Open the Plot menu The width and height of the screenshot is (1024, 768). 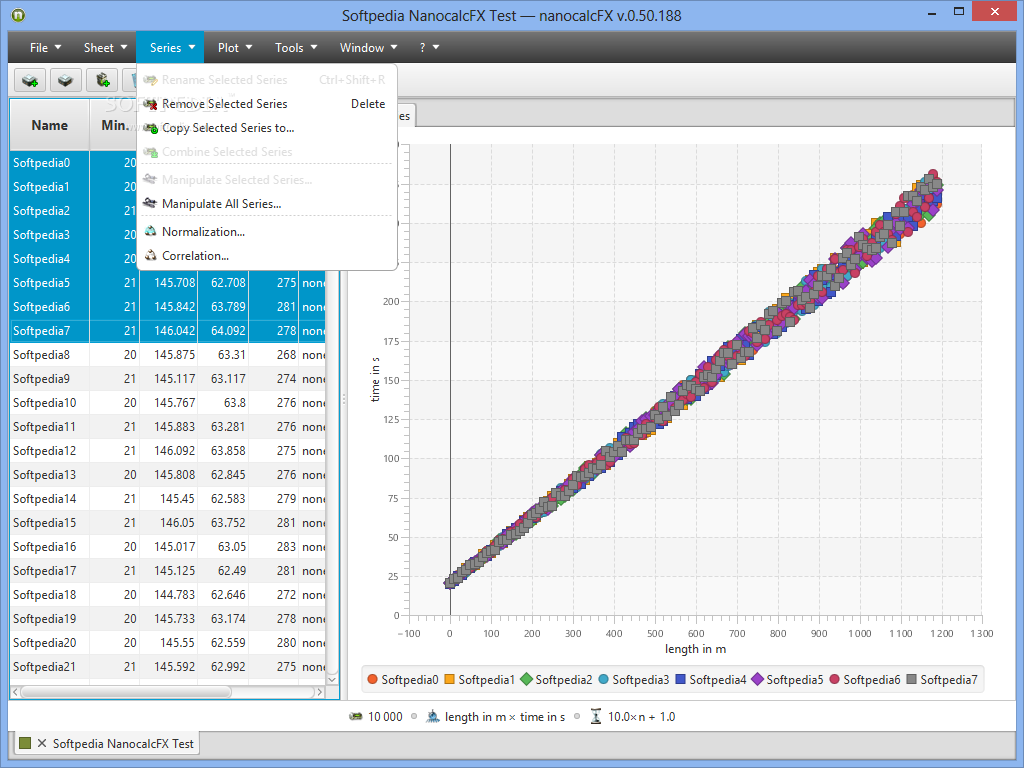pos(234,48)
